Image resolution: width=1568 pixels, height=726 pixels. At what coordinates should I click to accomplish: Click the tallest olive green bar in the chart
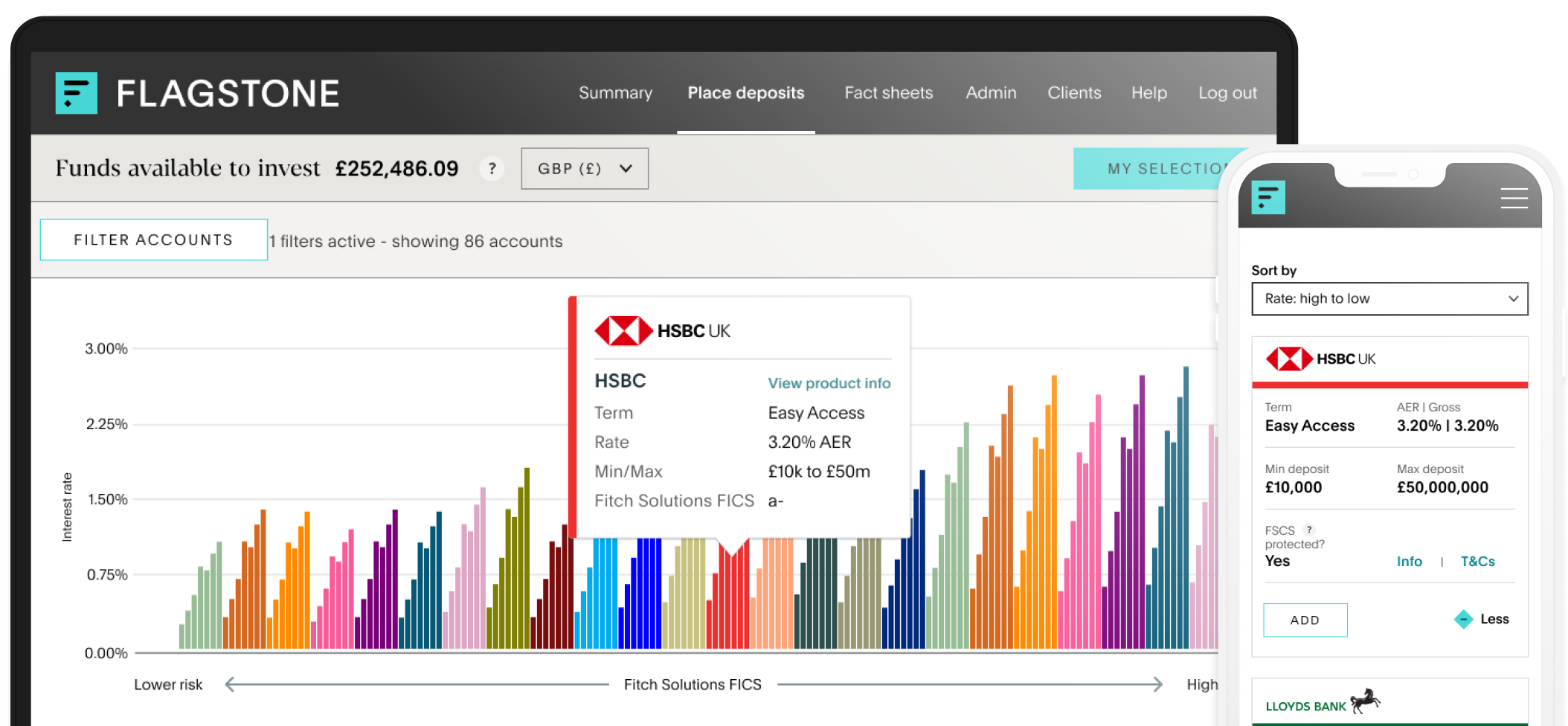pyautogui.click(x=527, y=558)
